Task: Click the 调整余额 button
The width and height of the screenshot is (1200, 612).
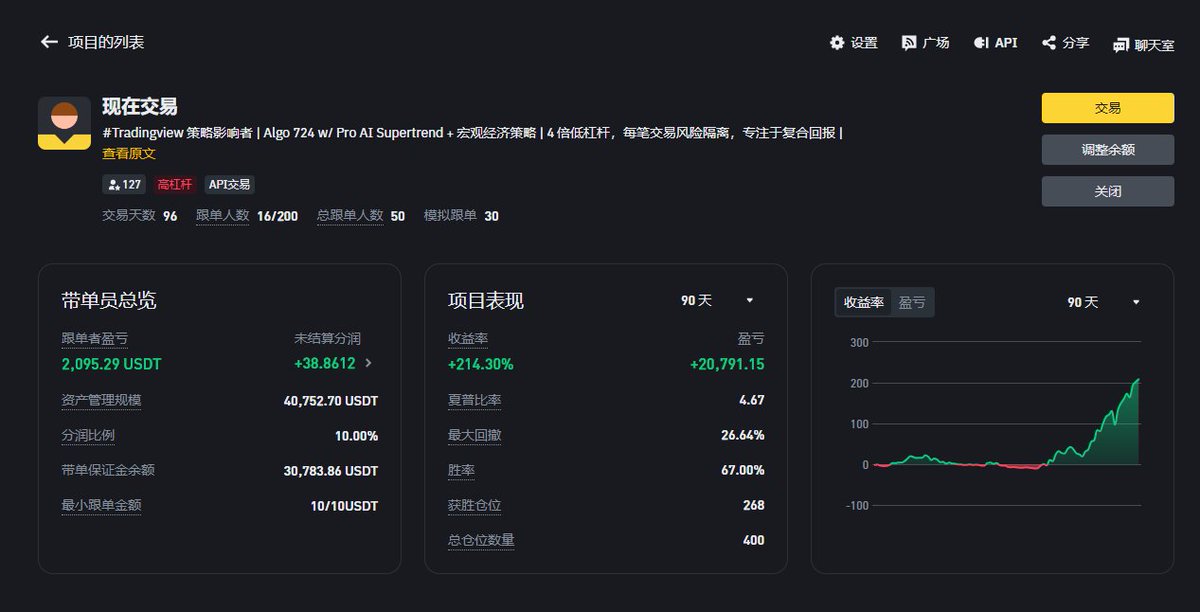Action: [1108, 150]
